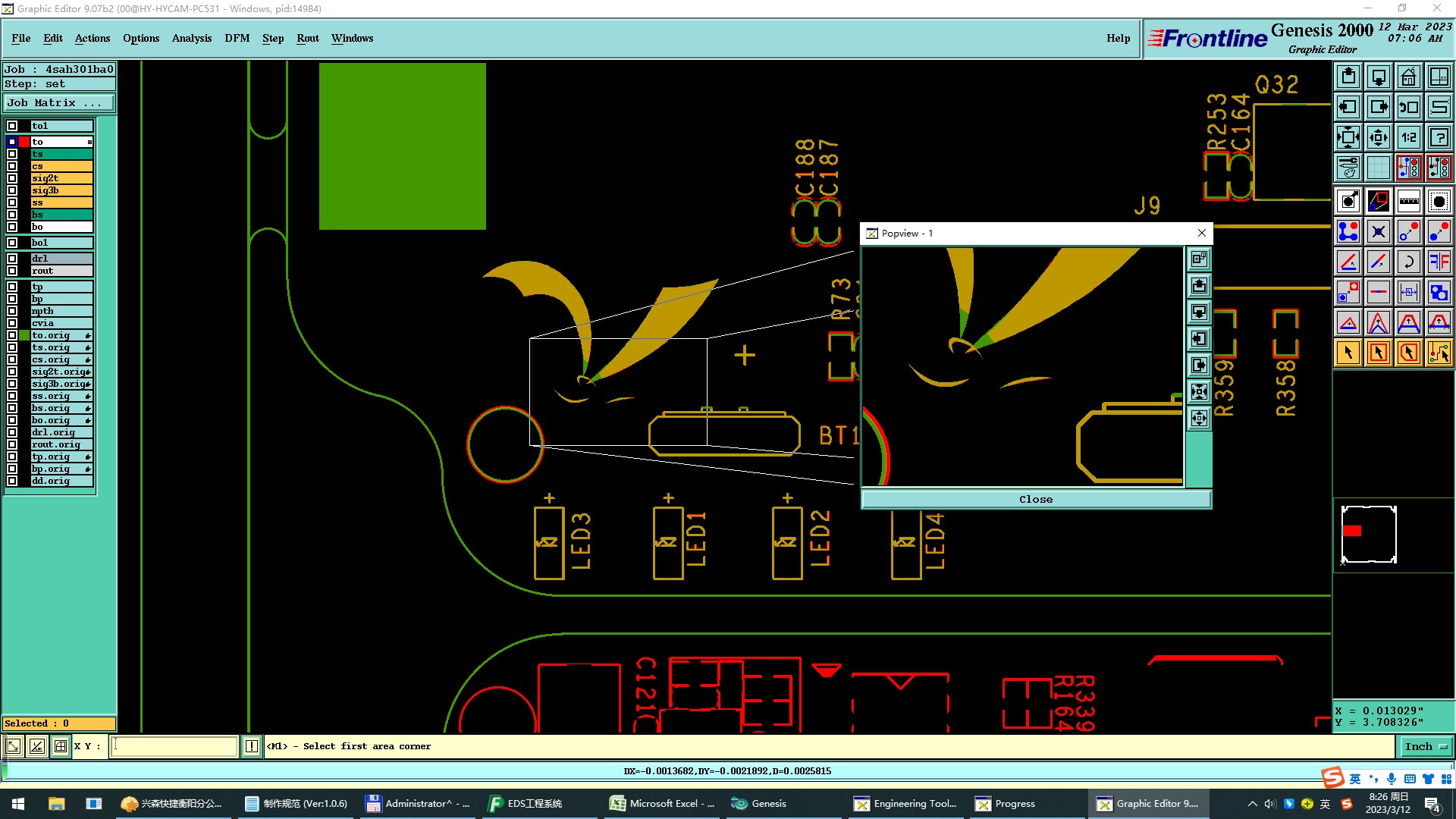
Task: Close the Popview window with Close button
Action: click(1035, 499)
